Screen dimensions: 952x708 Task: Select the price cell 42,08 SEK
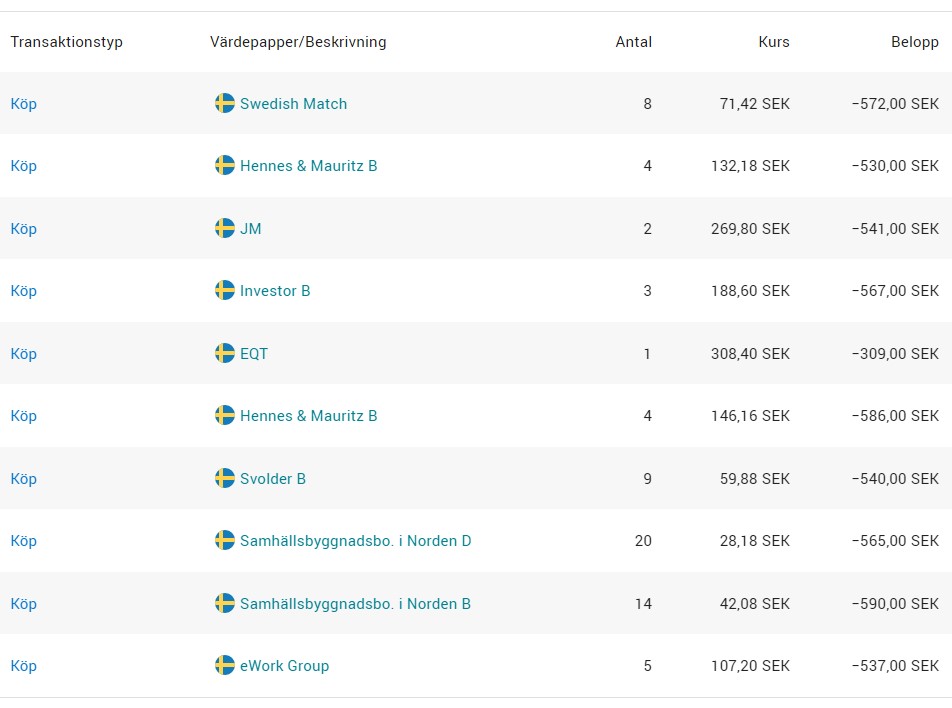pos(755,604)
